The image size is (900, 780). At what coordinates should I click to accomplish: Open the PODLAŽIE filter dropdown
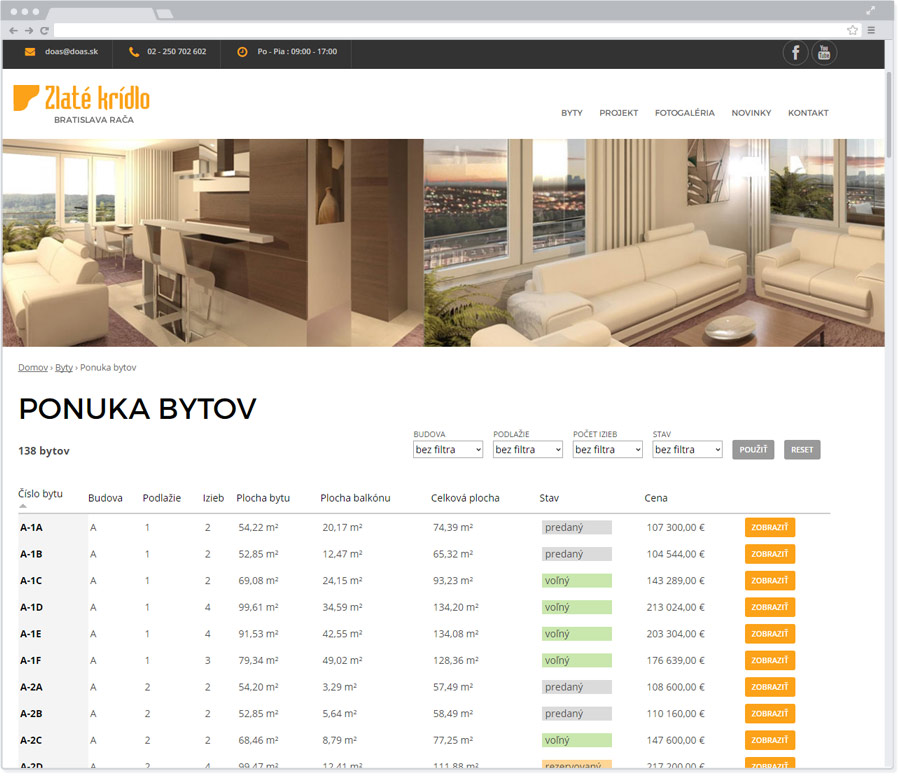pyautogui.click(x=527, y=450)
